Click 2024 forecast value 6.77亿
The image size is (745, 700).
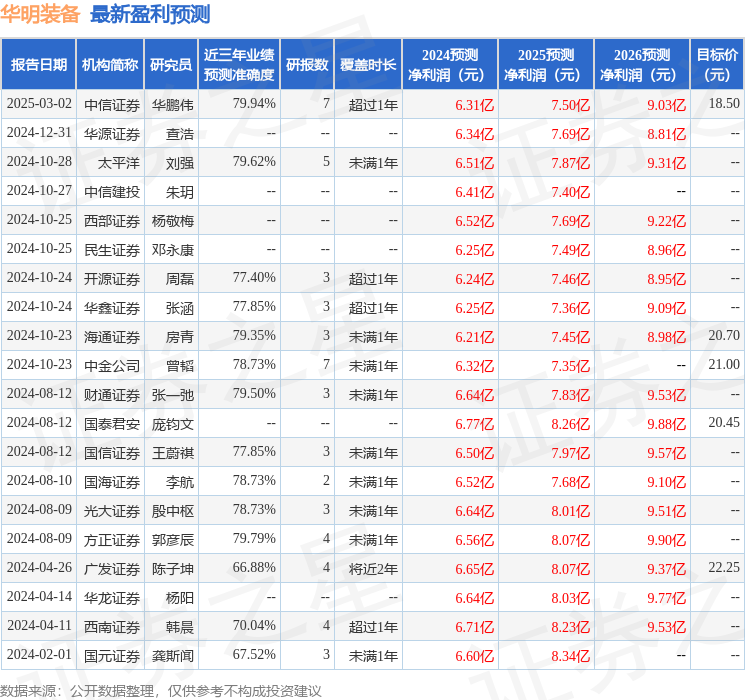(x=474, y=424)
